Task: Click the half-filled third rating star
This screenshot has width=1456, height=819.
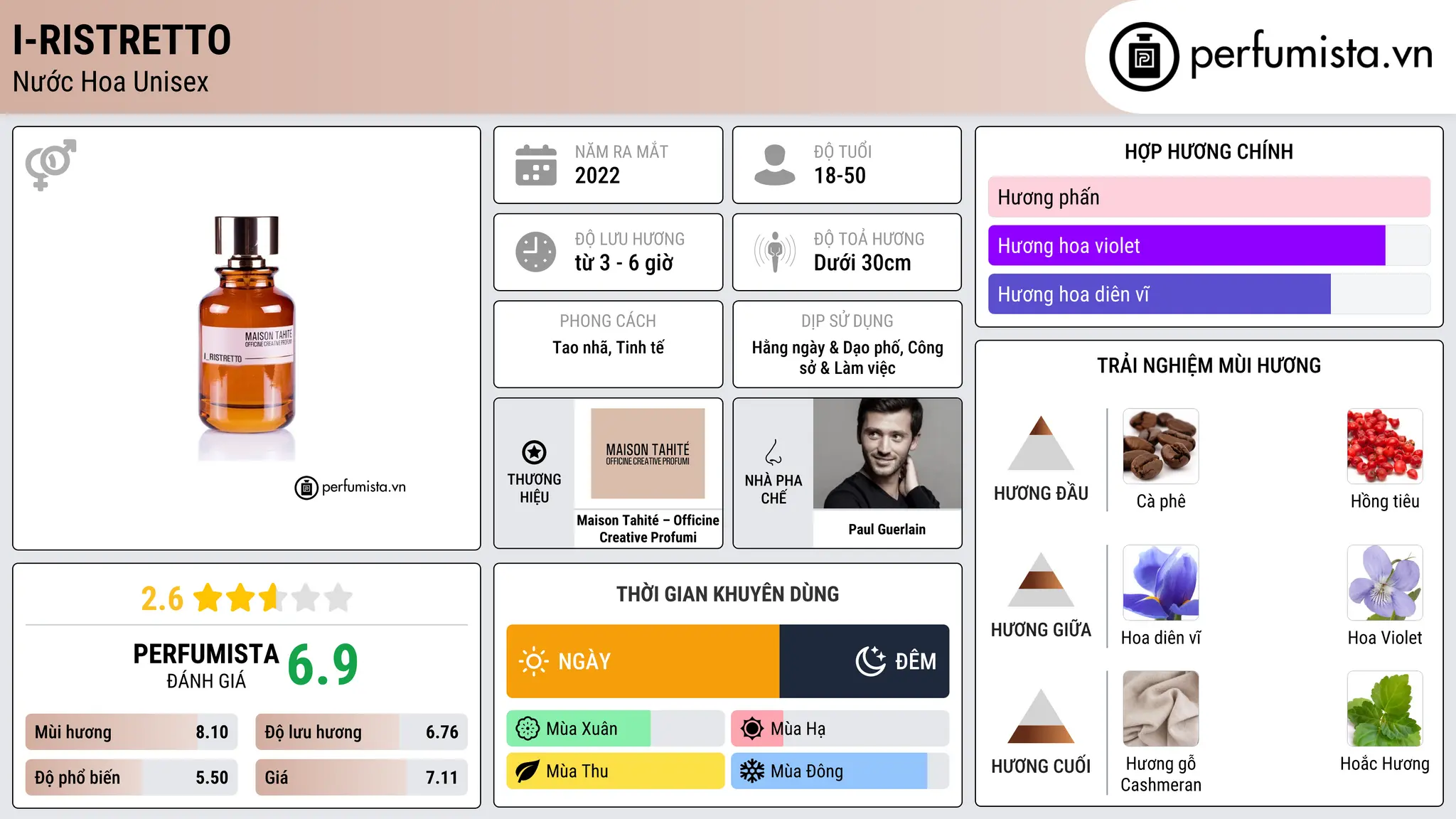Action: pyautogui.click(x=273, y=598)
